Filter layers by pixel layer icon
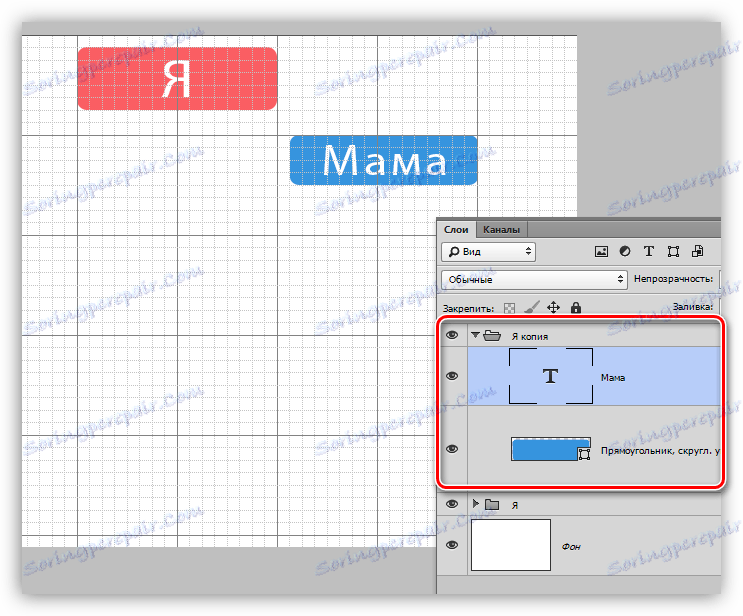 tap(601, 252)
